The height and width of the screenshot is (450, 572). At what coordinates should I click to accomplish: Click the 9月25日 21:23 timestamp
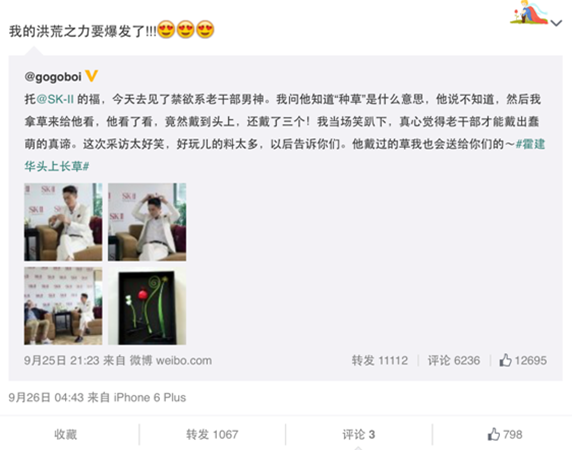62,360
